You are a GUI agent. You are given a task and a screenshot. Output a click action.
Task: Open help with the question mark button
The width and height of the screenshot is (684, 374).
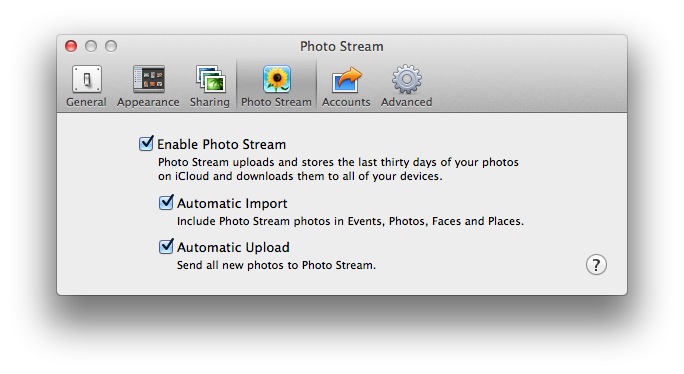(x=596, y=264)
